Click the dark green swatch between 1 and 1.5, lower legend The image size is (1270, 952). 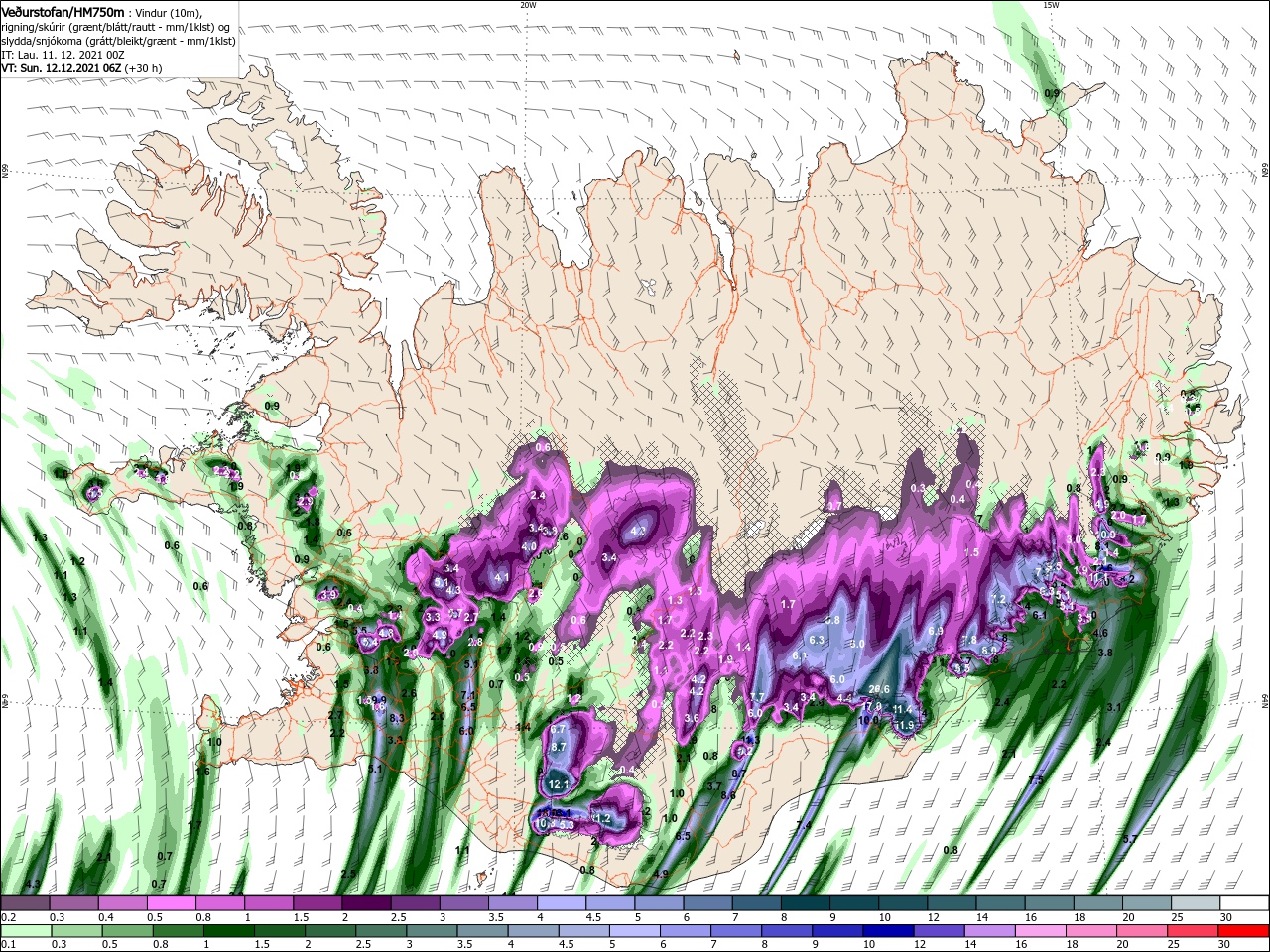[x=230, y=931]
